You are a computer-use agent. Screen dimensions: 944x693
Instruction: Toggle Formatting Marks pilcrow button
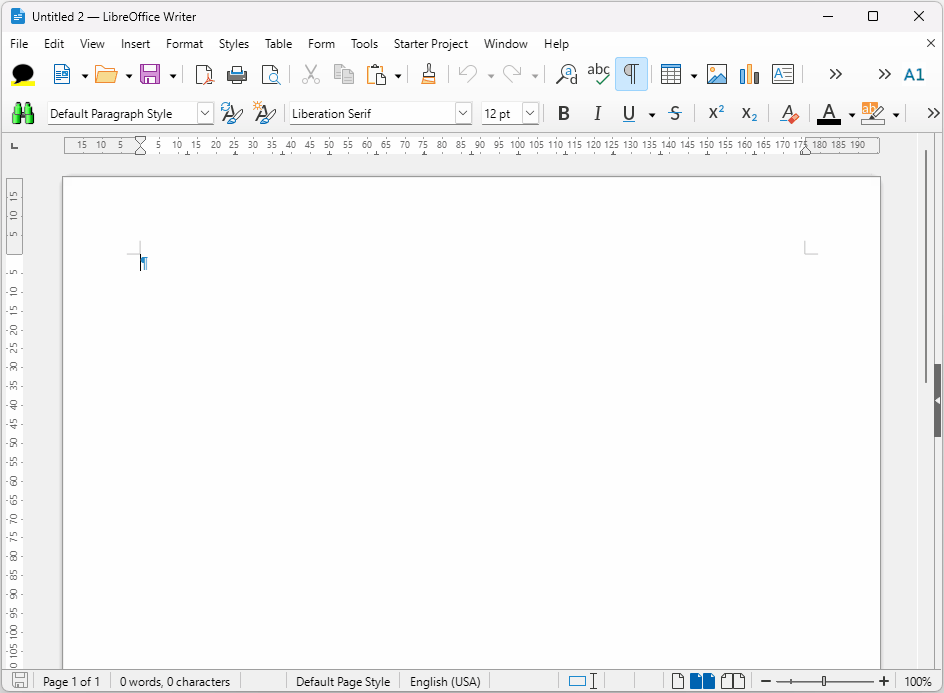pyautogui.click(x=631, y=75)
